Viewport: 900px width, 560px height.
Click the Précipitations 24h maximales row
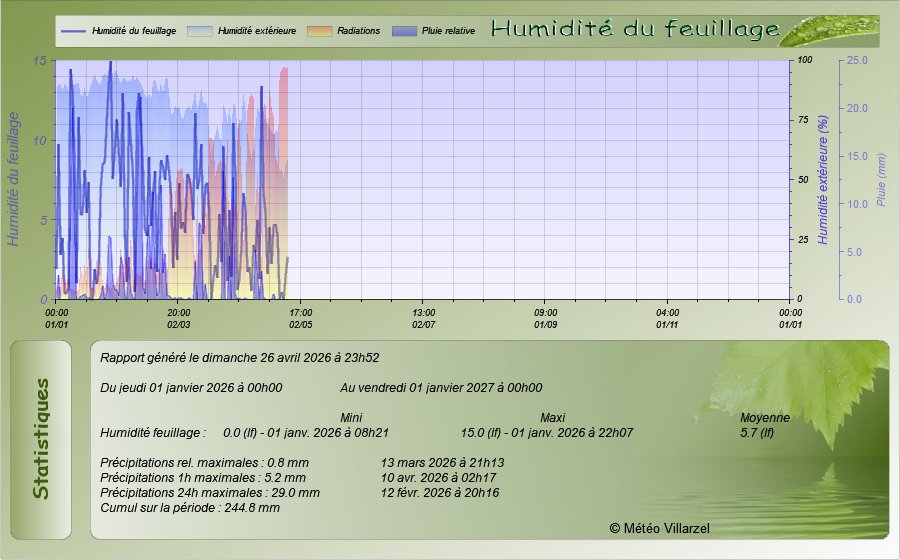[210, 492]
